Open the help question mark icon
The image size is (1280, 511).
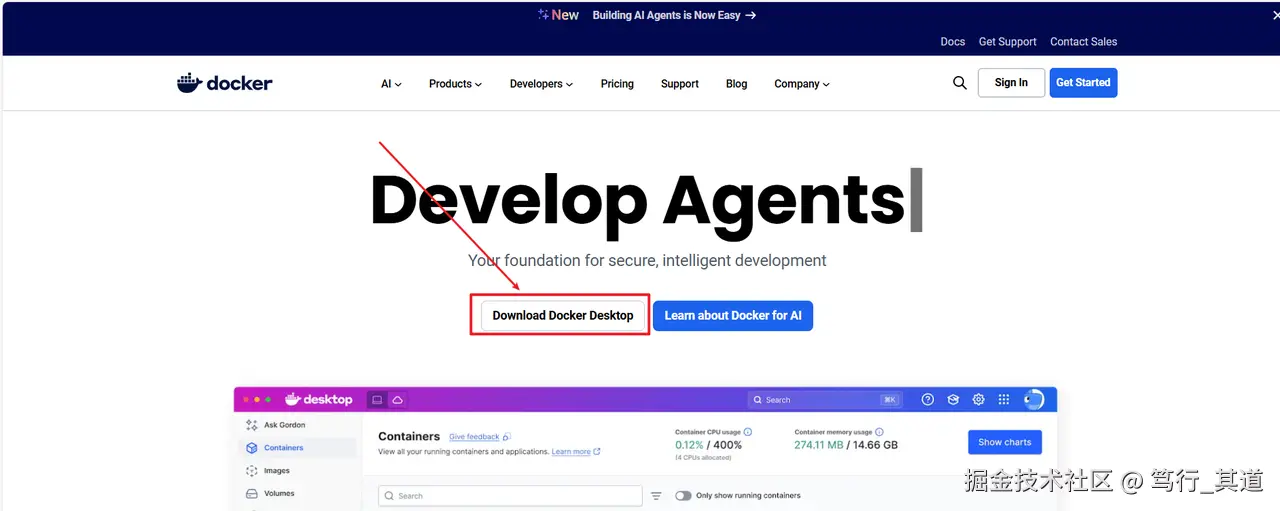pyautogui.click(x=928, y=399)
